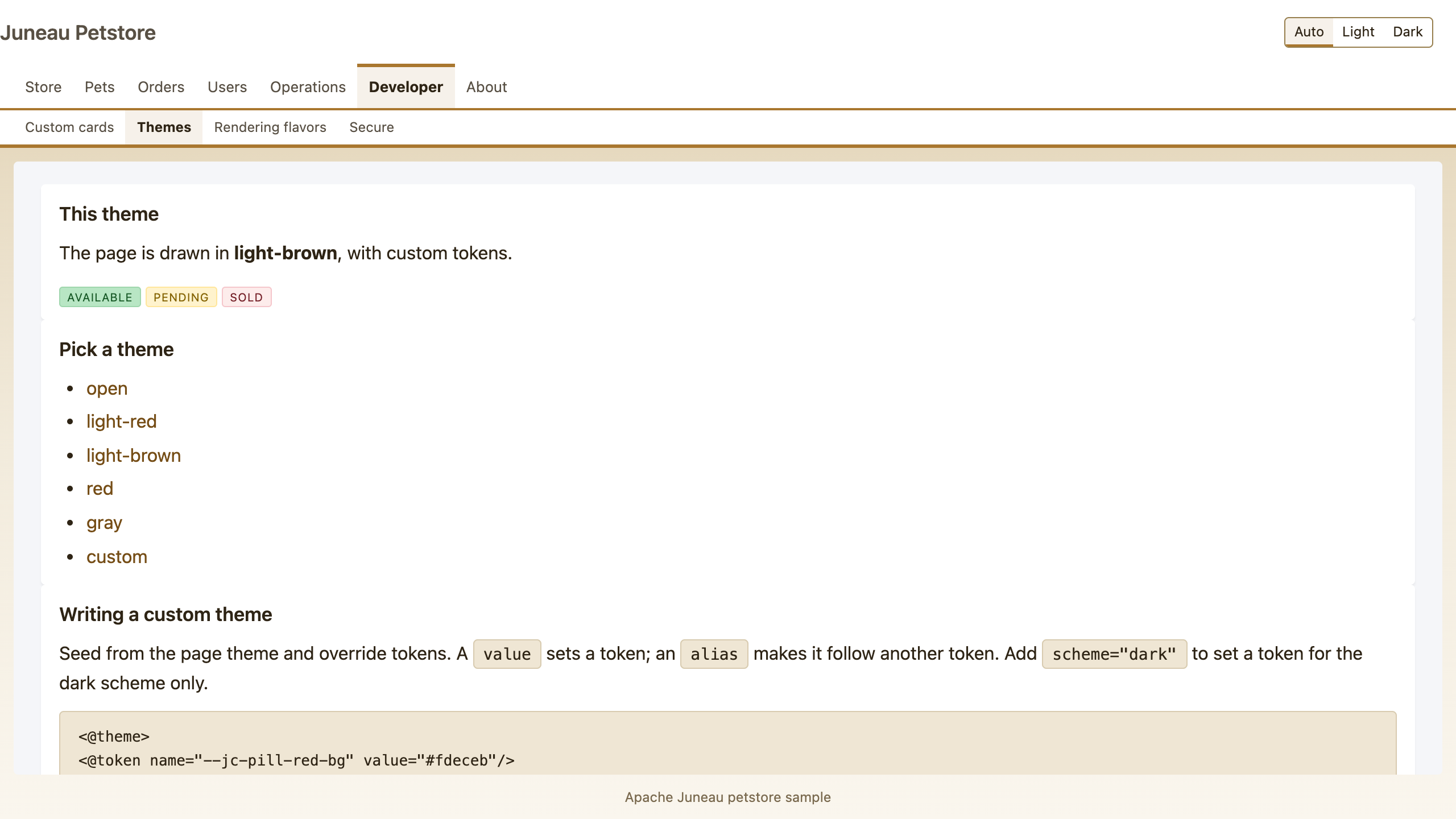Select the Developer tab
The width and height of the screenshot is (1456, 819).
point(406,87)
